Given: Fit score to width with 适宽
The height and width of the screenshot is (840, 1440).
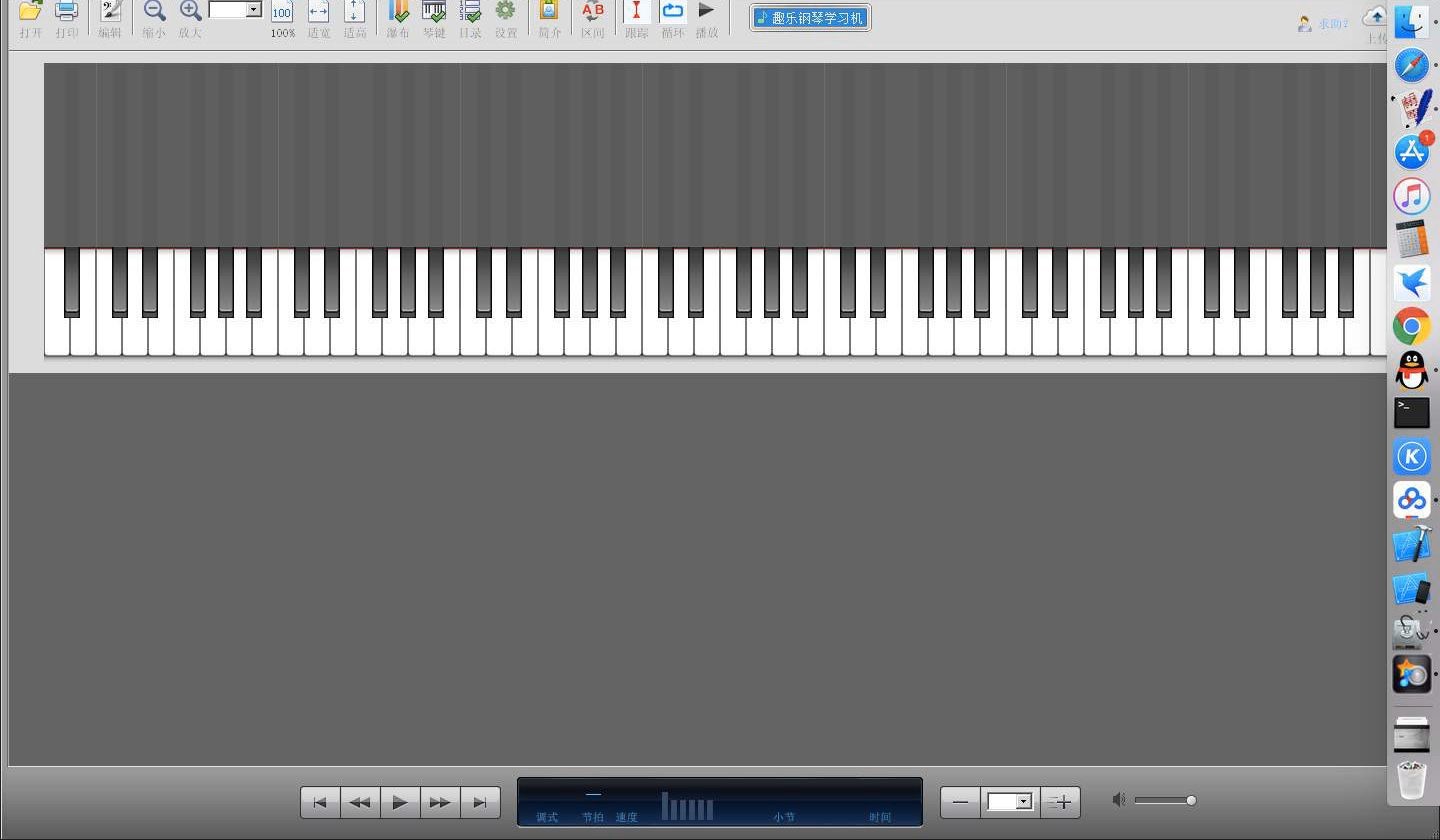Looking at the screenshot, I should click(x=319, y=18).
